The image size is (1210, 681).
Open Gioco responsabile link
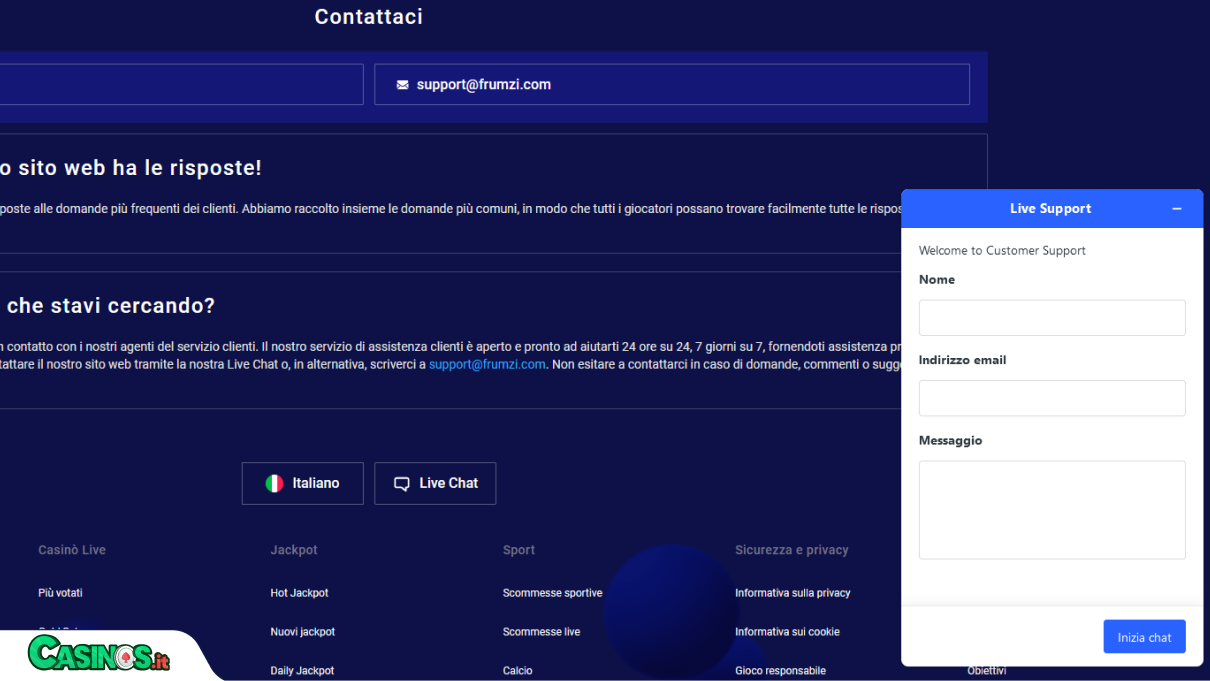pos(780,671)
